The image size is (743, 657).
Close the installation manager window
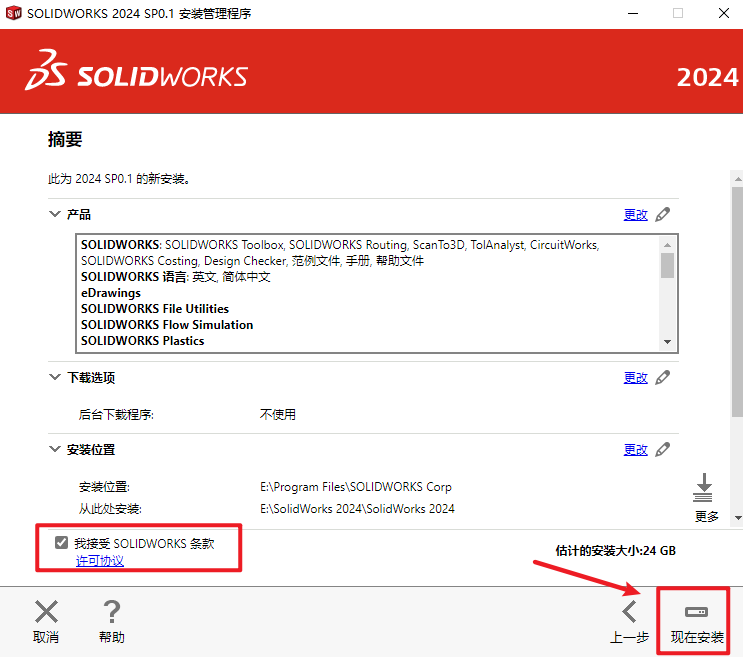point(724,13)
